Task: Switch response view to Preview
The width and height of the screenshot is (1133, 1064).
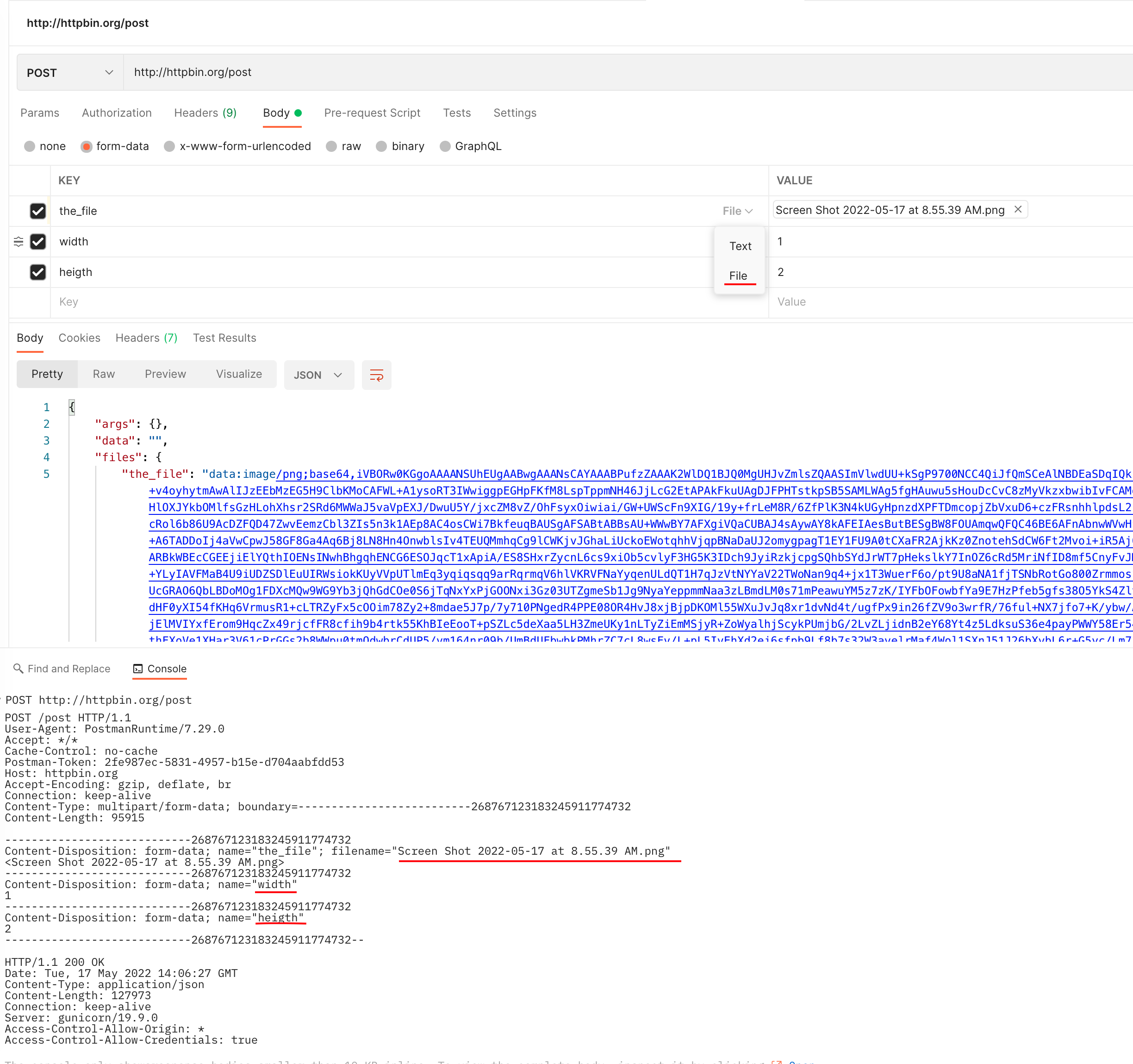Action: tap(165, 374)
